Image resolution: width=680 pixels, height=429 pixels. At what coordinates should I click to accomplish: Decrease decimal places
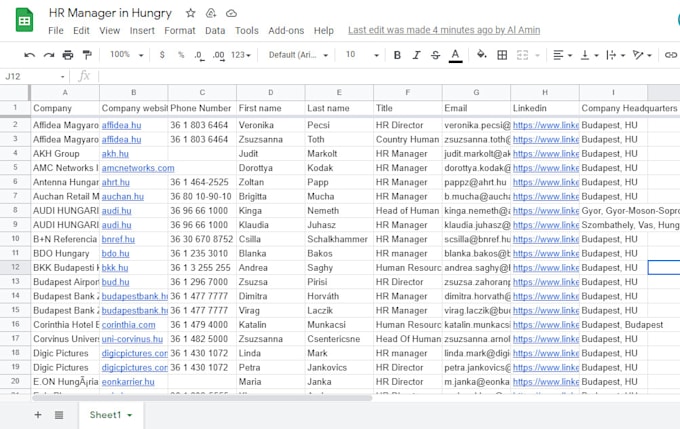pyautogui.click(x=199, y=55)
